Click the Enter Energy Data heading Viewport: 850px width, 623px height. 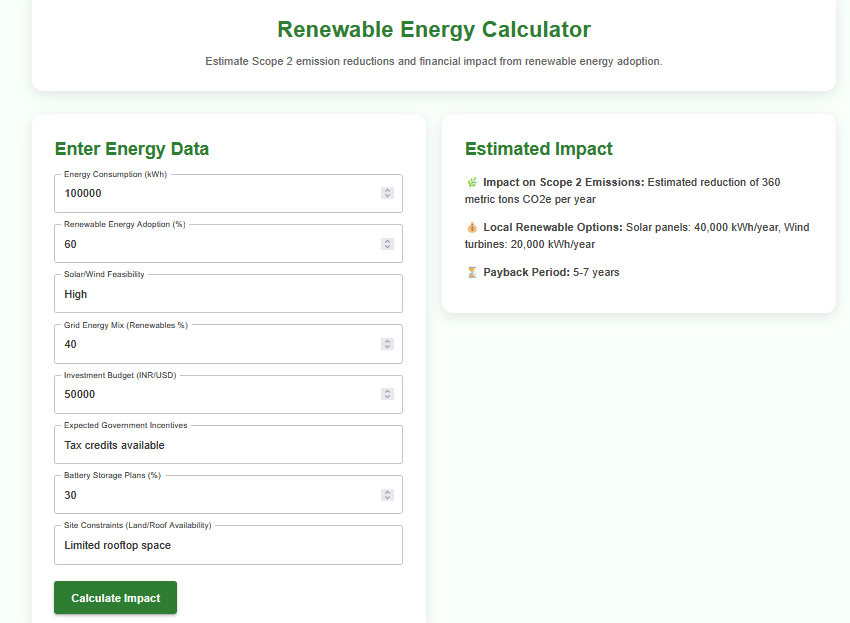coord(132,149)
